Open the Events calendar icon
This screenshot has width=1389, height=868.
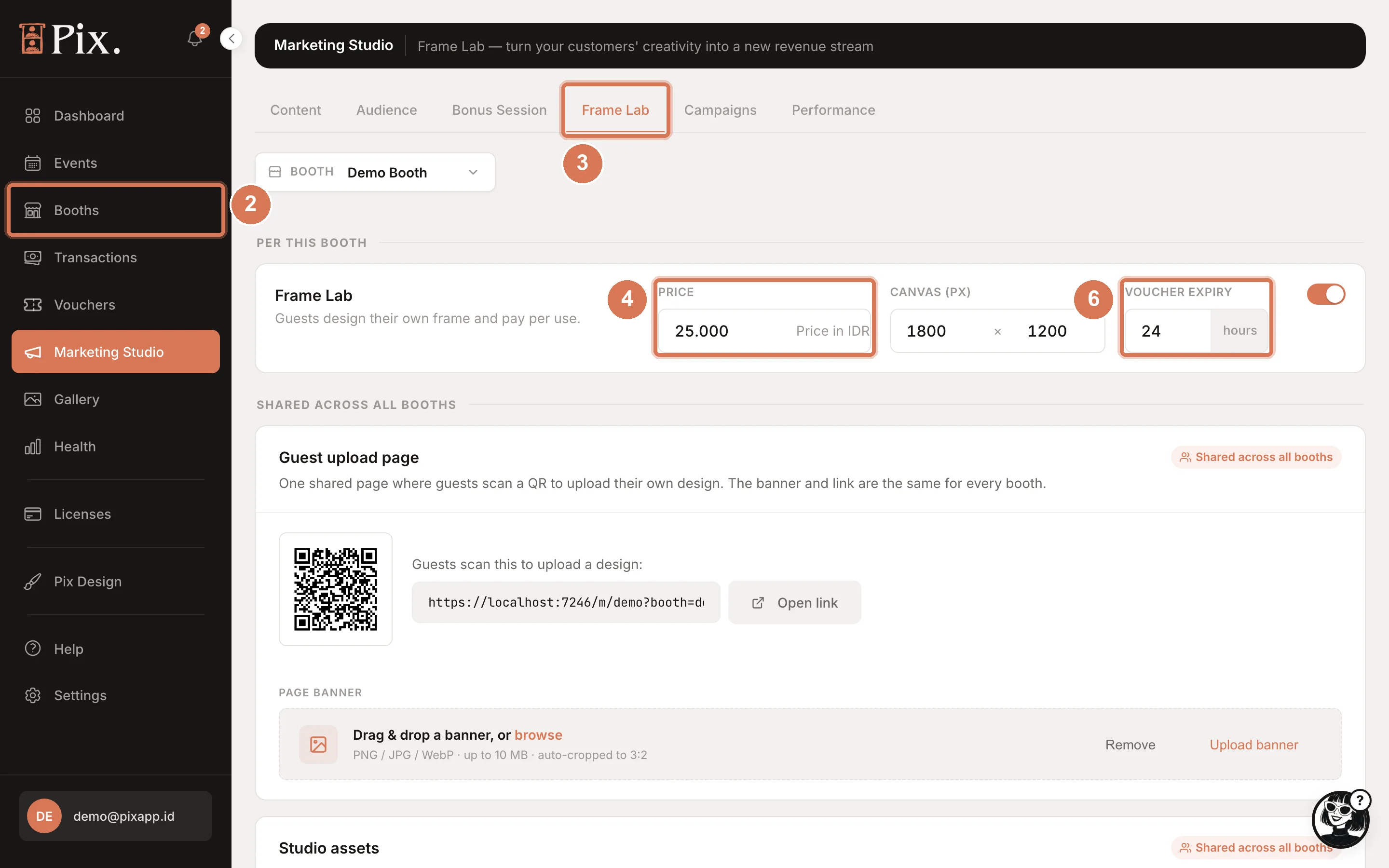point(33,163)
